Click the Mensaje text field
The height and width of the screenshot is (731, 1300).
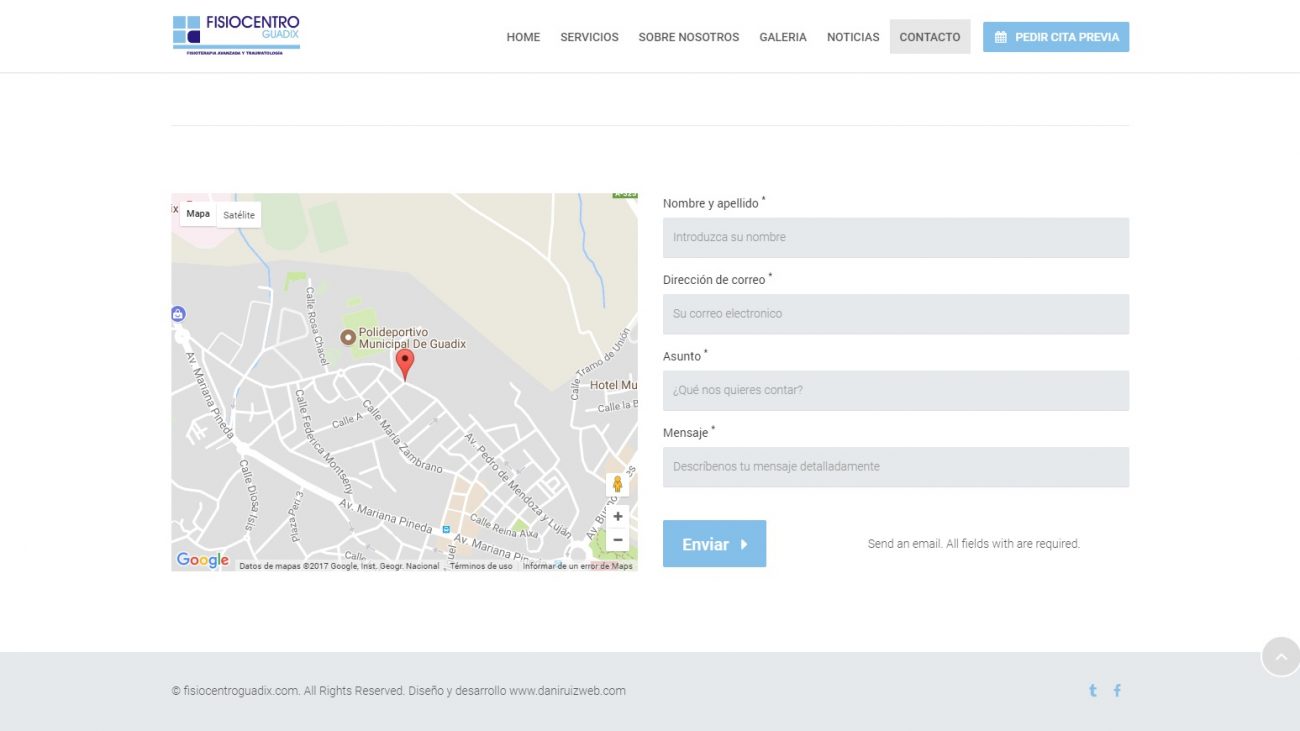coord(895,467)
